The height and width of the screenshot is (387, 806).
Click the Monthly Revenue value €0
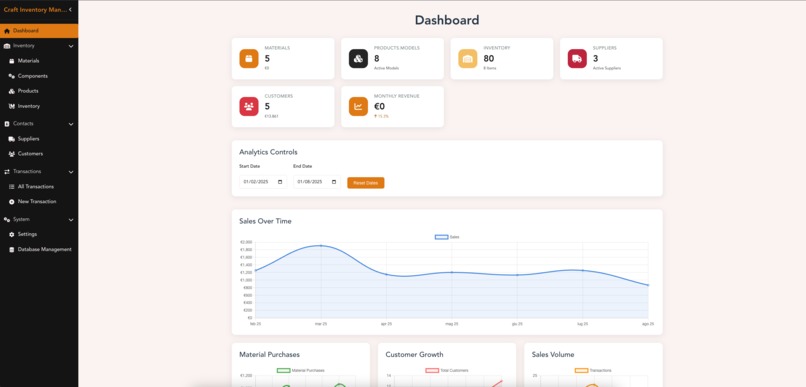(x=379, y=106)
